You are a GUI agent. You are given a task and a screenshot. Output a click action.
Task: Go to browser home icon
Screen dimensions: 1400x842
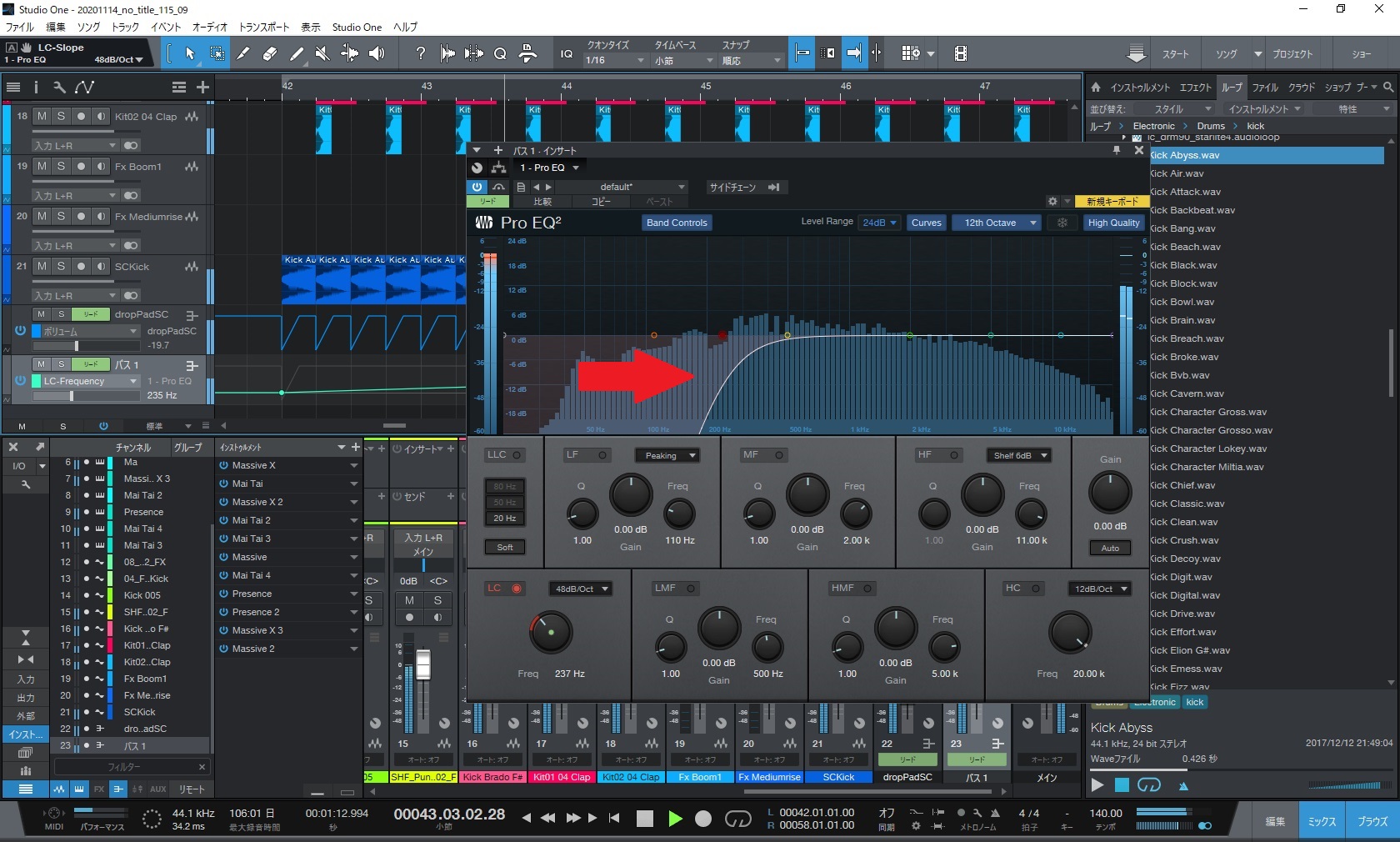click(1096, 87)
